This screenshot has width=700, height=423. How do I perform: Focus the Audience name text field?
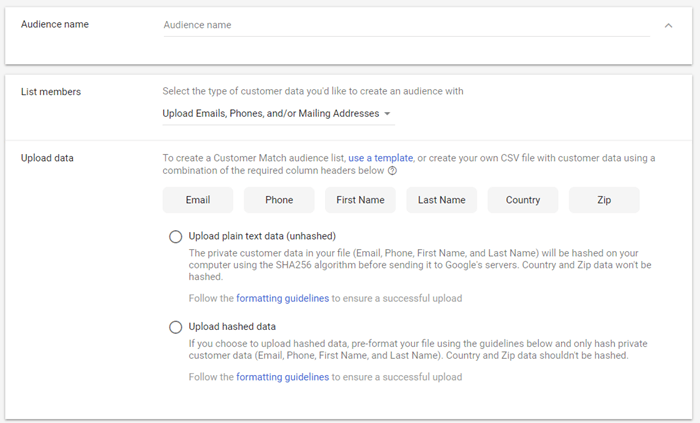(405, 25)
